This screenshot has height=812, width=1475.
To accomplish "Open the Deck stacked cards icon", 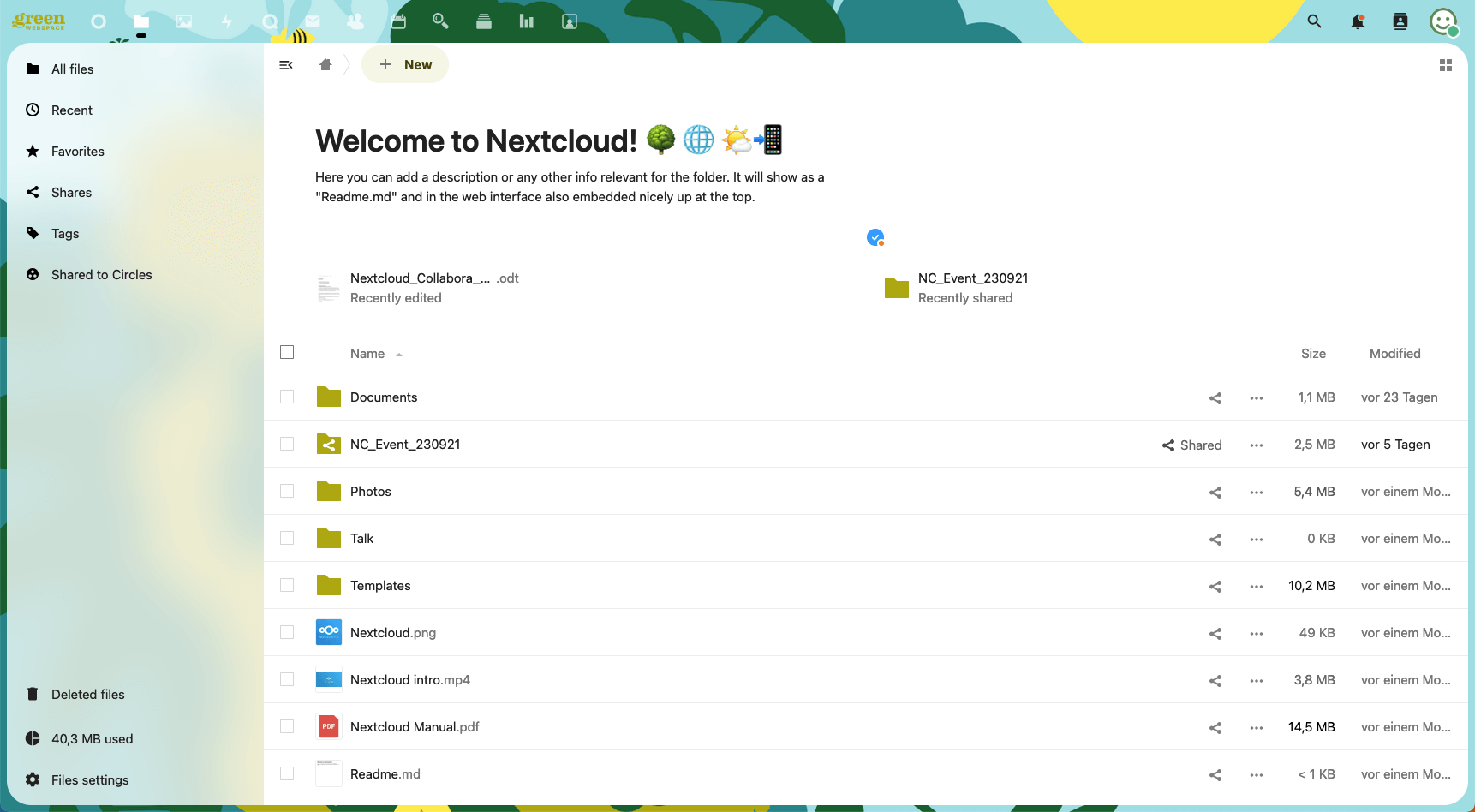I will pyautogui.click(x=484, y=21).
